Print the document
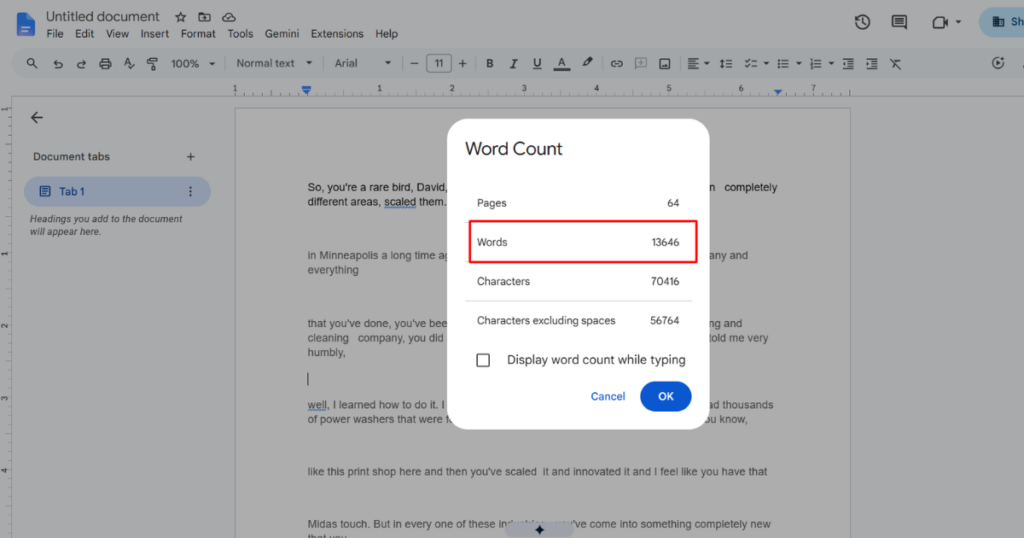The width and height of the screenshot is (1024, 538). pos(105,64)
